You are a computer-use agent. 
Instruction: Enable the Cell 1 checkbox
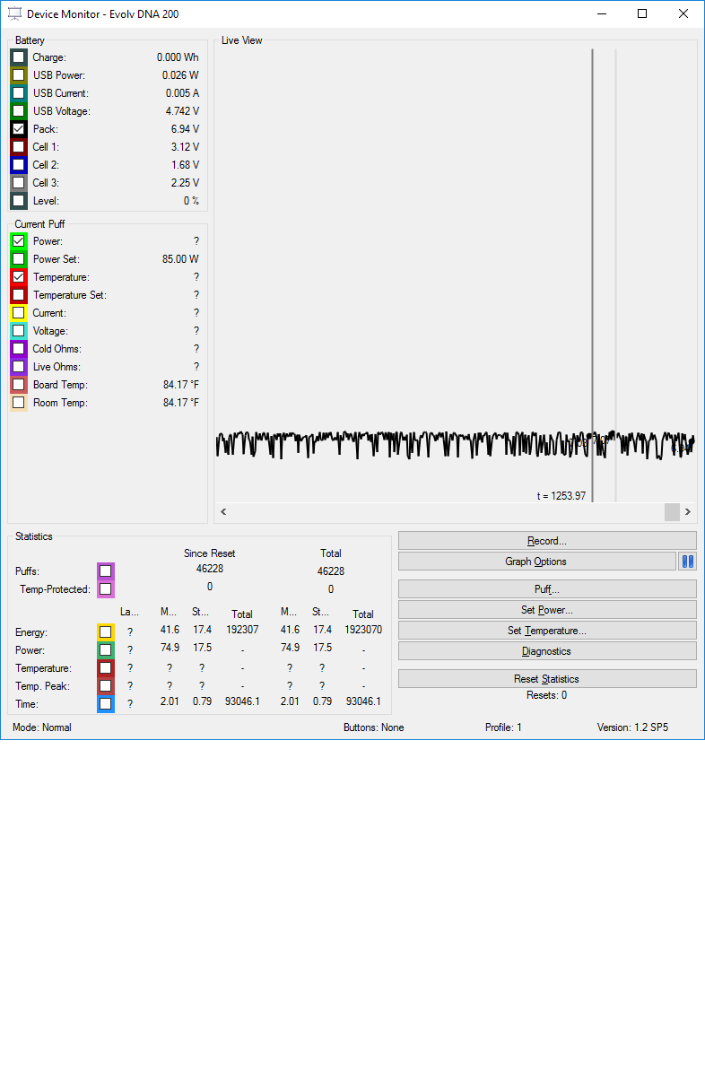coord(19,147)
